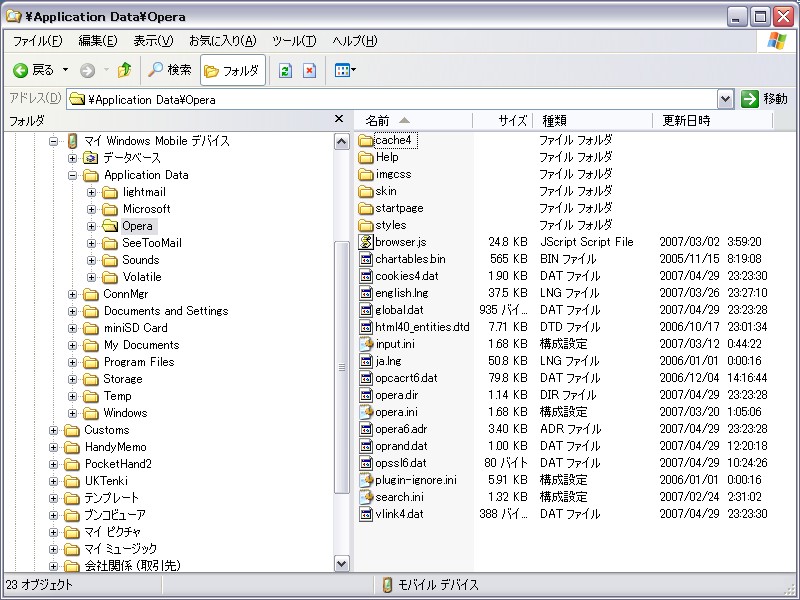The width and height of the screenshot is (800, 600).
Task: Open the back history dropdown arrow
Action: point(65,70)
